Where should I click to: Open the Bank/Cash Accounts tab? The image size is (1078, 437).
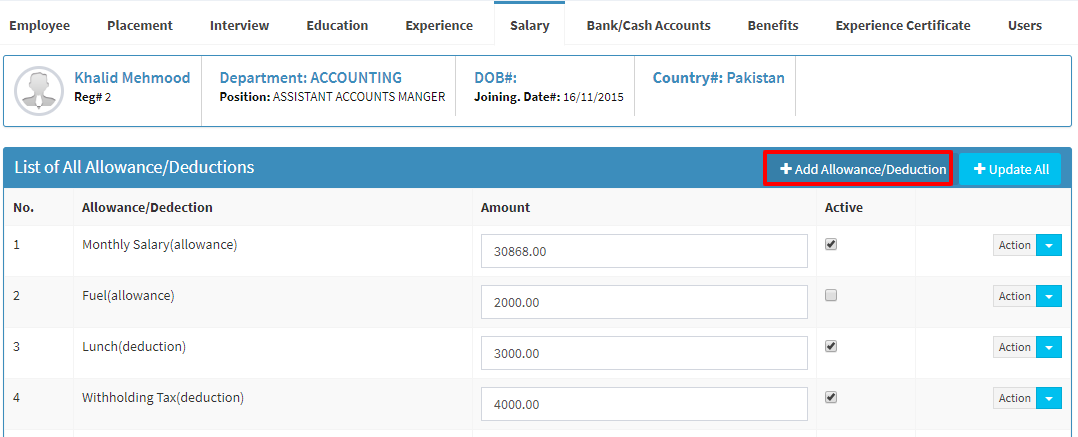tap(648, 25)
